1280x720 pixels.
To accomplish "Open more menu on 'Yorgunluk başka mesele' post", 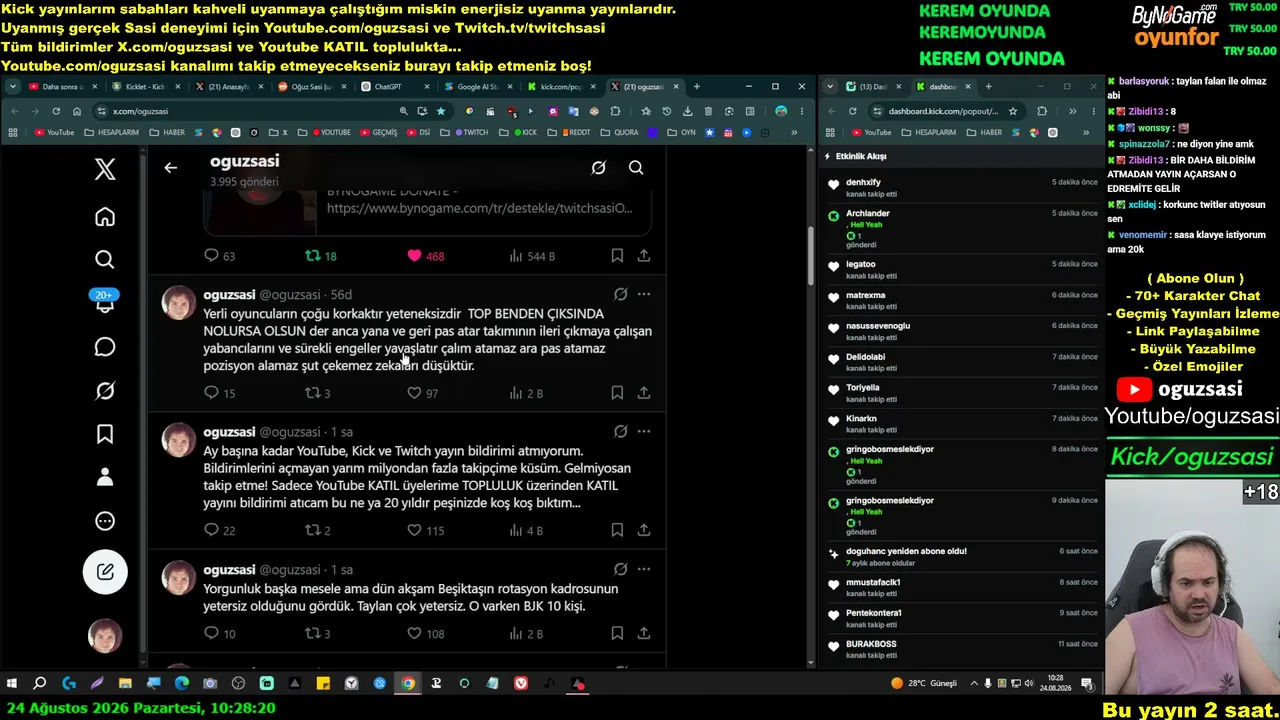I will (x=644, y=569).
